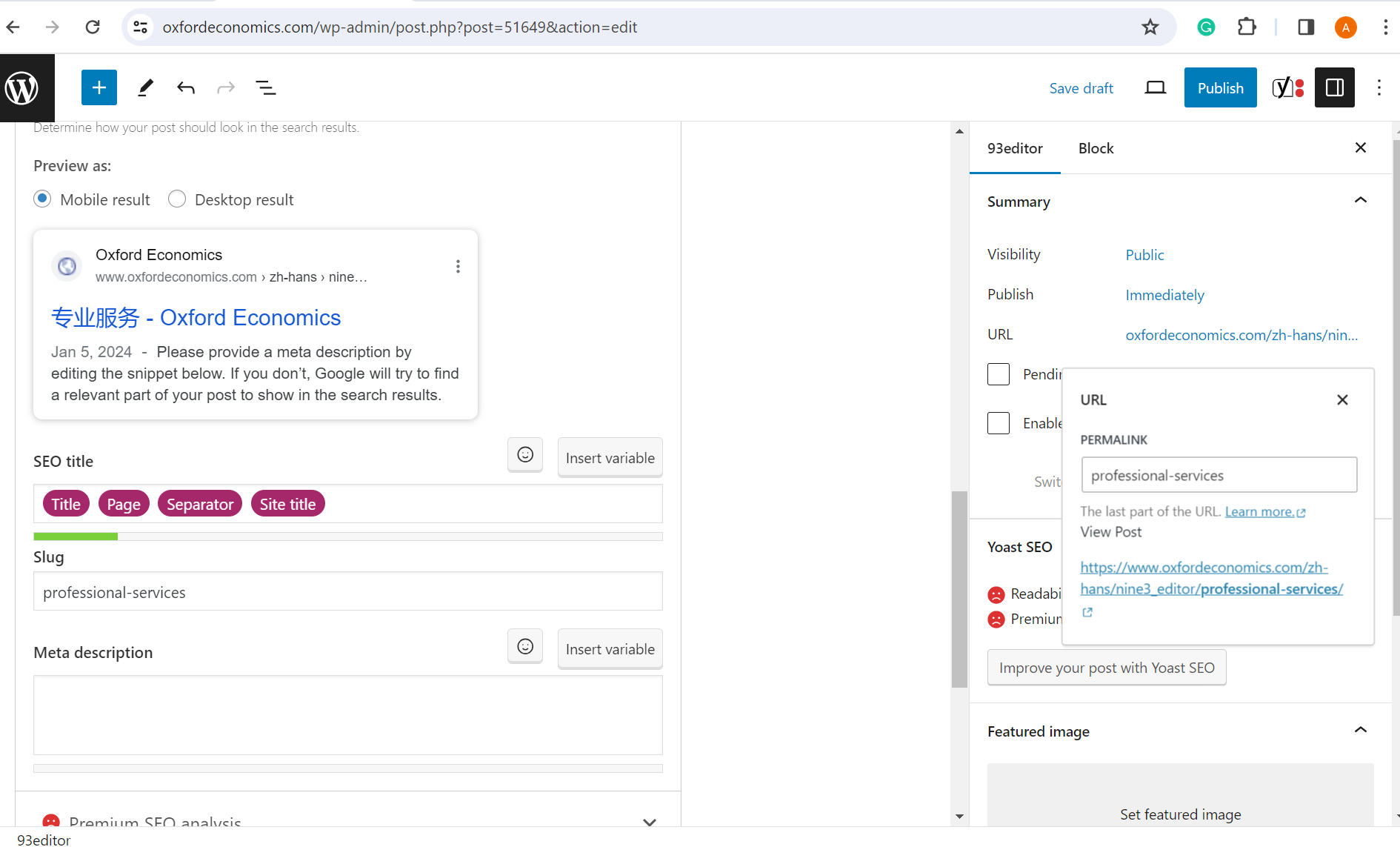Open the browser side panel
The image size is (1400, 847).
coord(1306,27)
